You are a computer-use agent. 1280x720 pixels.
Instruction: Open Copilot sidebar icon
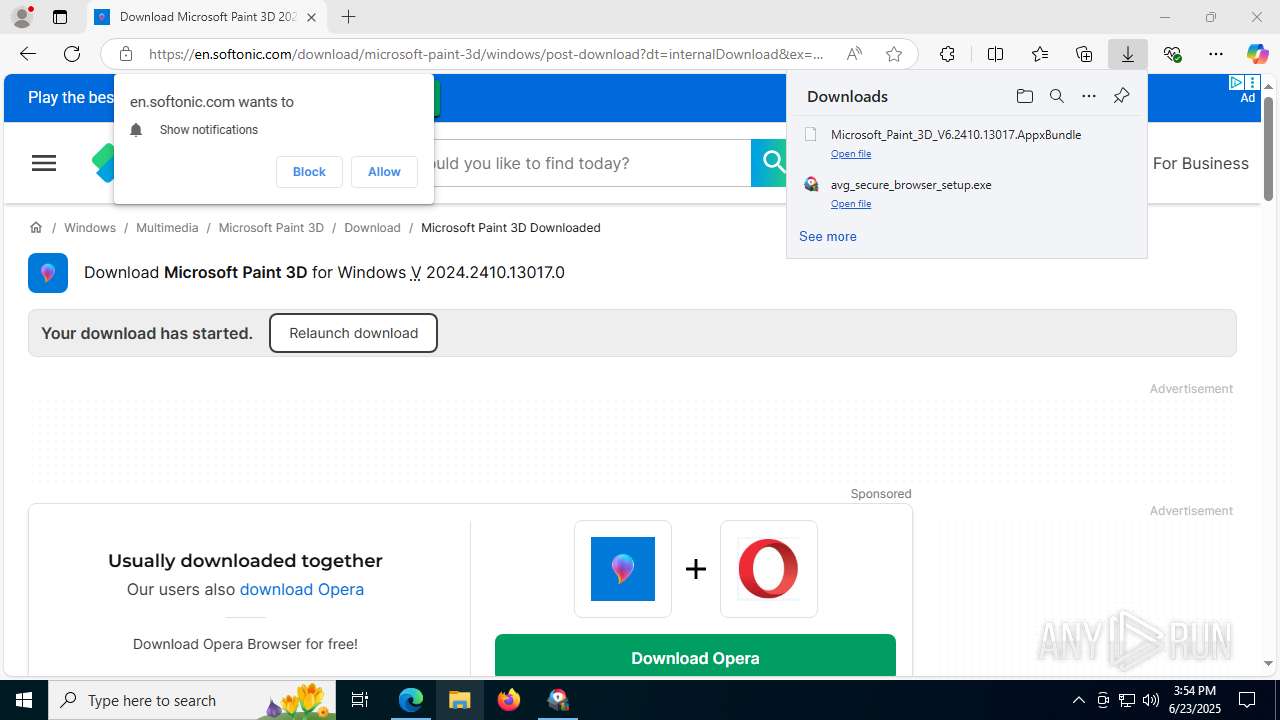tap(1257, 54)
